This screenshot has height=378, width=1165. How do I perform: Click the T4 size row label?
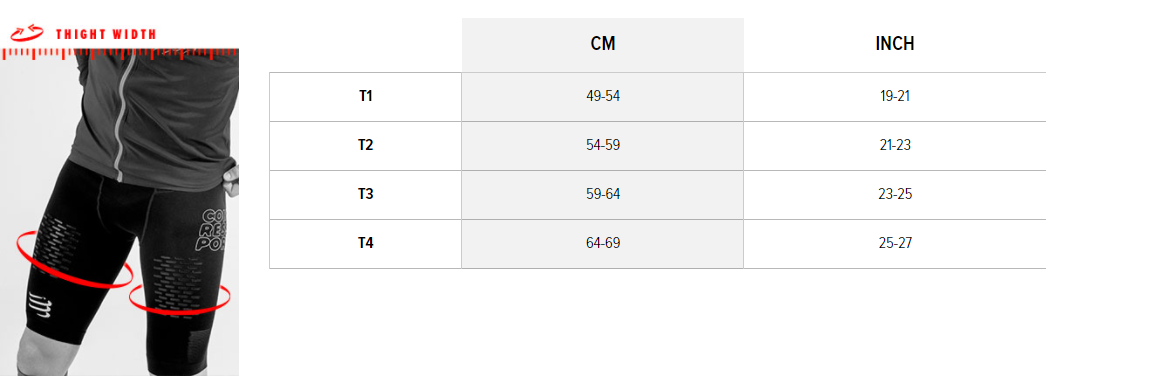[366, 244]
